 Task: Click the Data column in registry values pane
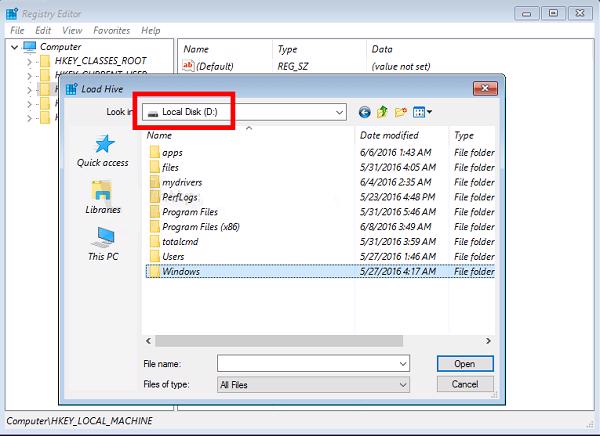point(382,49)
